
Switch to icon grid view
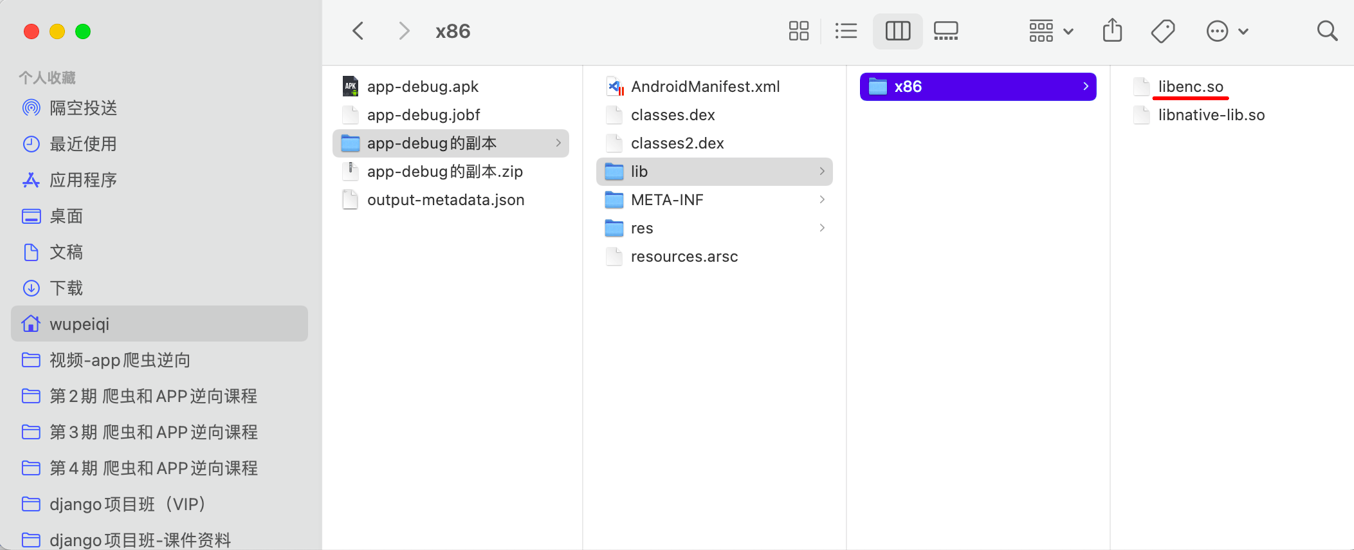coord(798,31)
